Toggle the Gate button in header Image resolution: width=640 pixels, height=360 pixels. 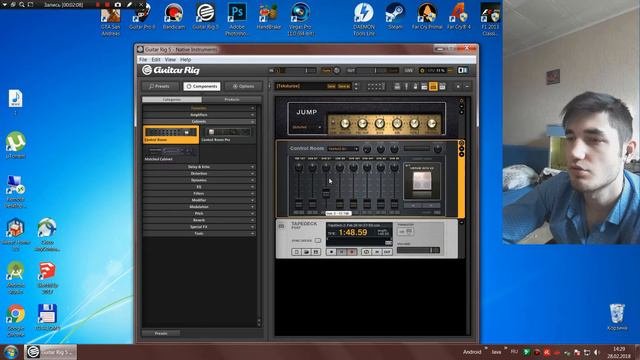[327, 70]
